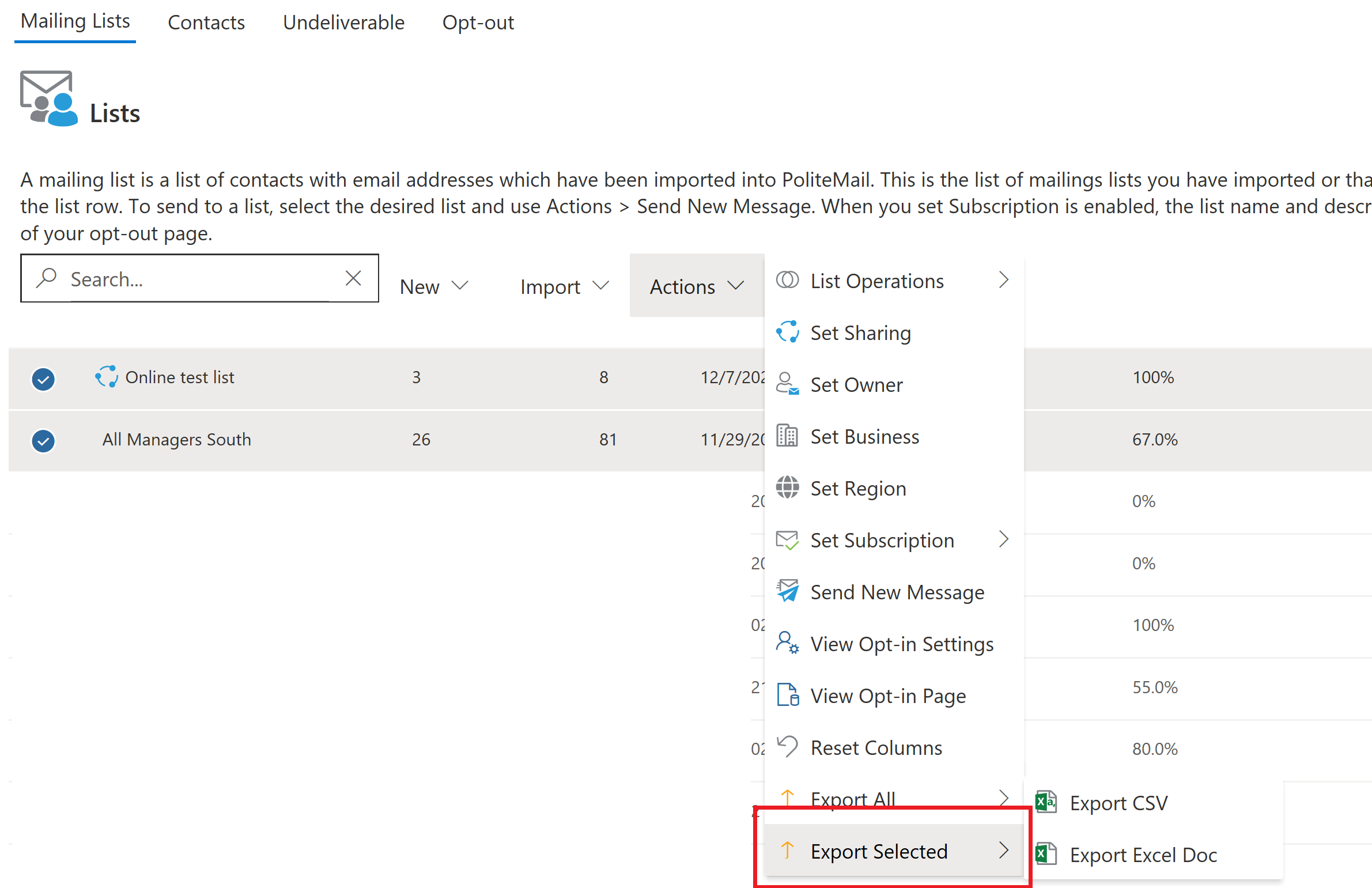The image size is (1372, 888).
Task: Click the Set Sharing icon in menu
Action: click(787, 332)
